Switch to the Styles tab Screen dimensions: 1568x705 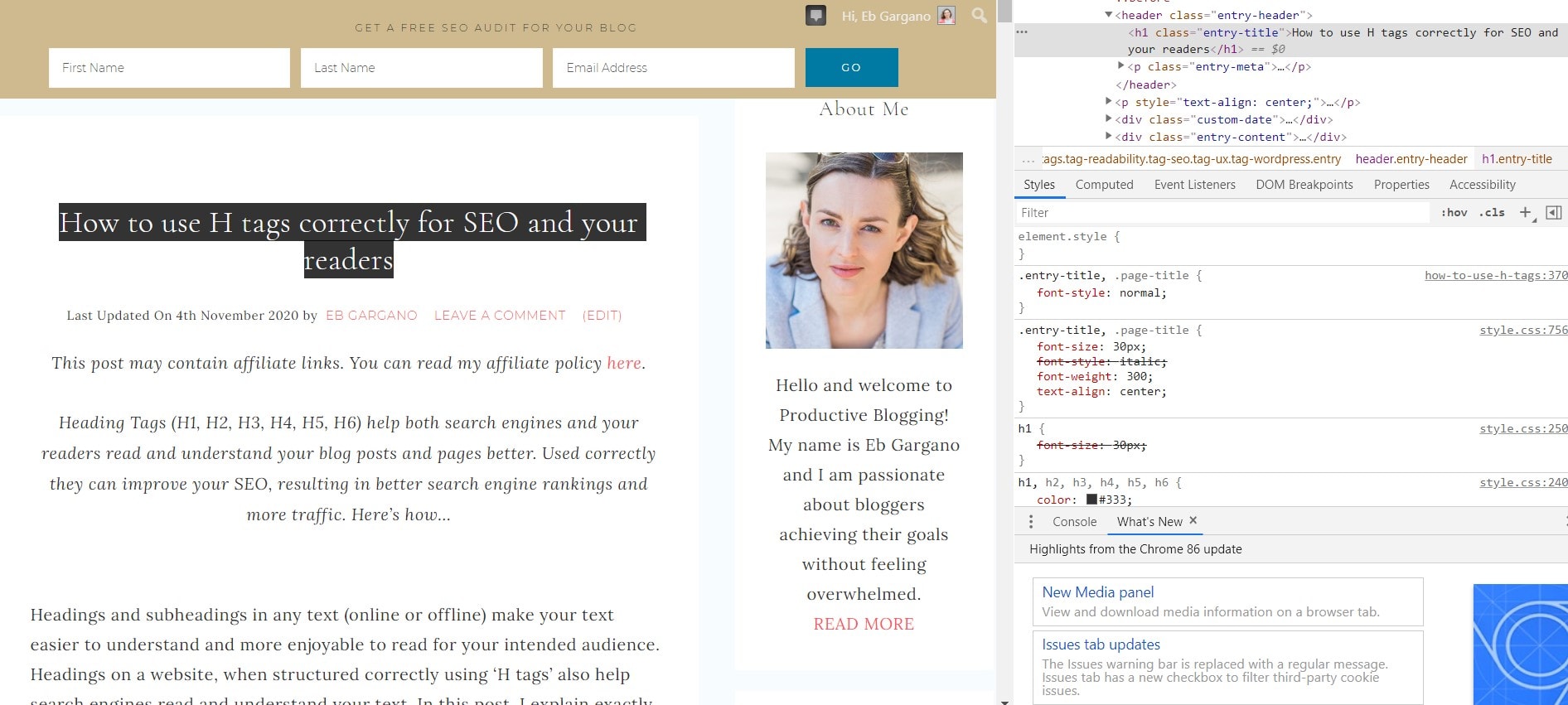(1039, 185)
